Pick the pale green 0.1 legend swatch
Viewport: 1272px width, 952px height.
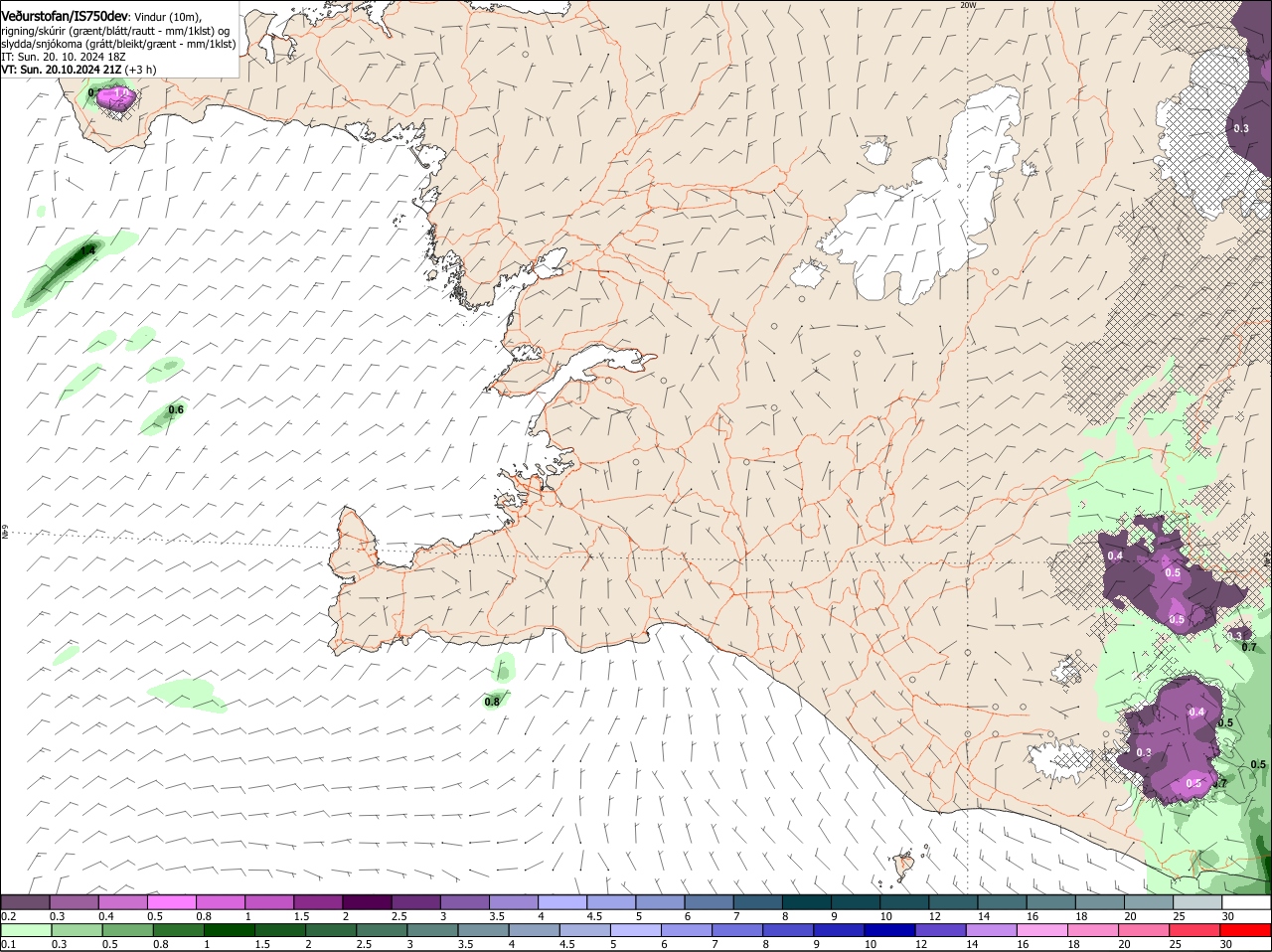click(25, 929)
